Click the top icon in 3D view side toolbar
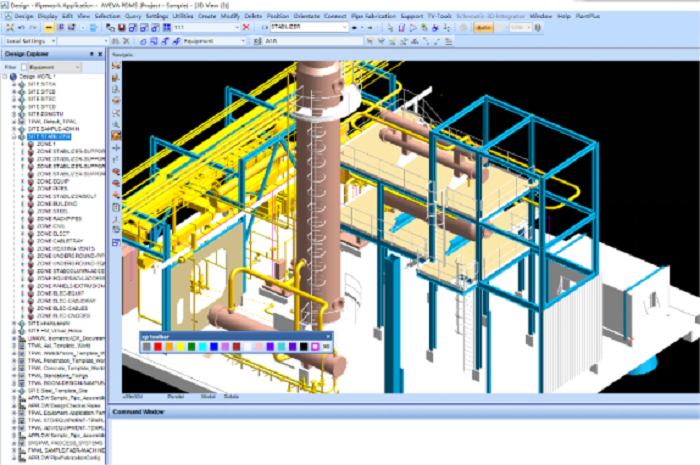The image size is (700, 465). coord(117,67)
